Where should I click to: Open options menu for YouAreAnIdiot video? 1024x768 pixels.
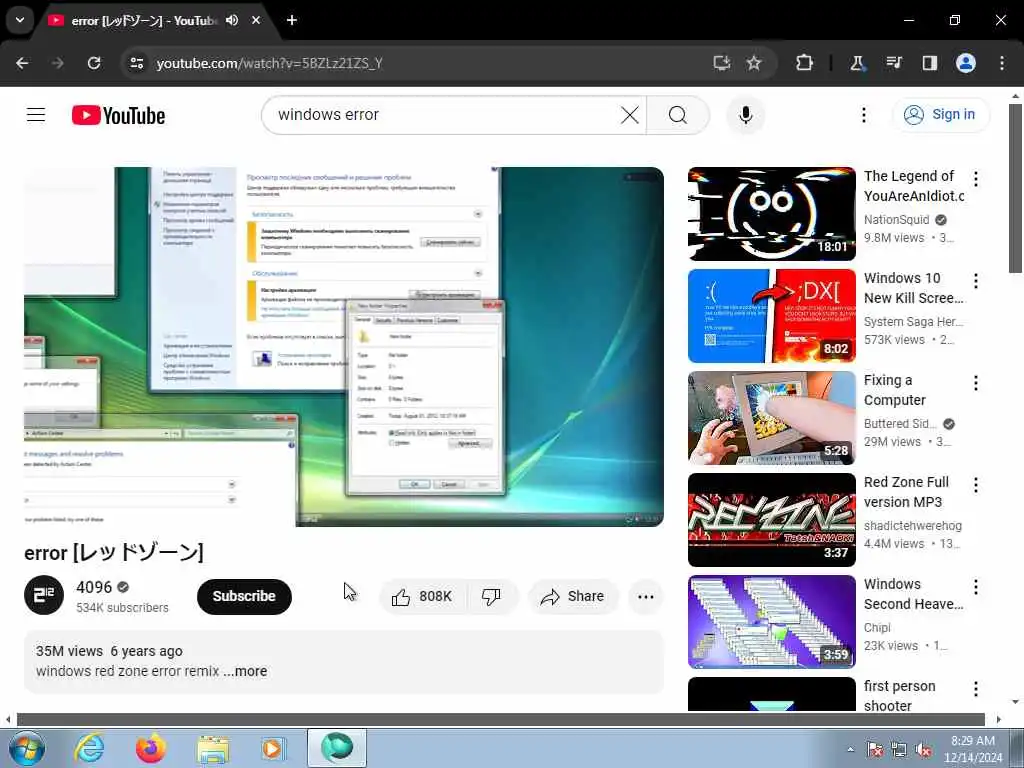(976, 179)
